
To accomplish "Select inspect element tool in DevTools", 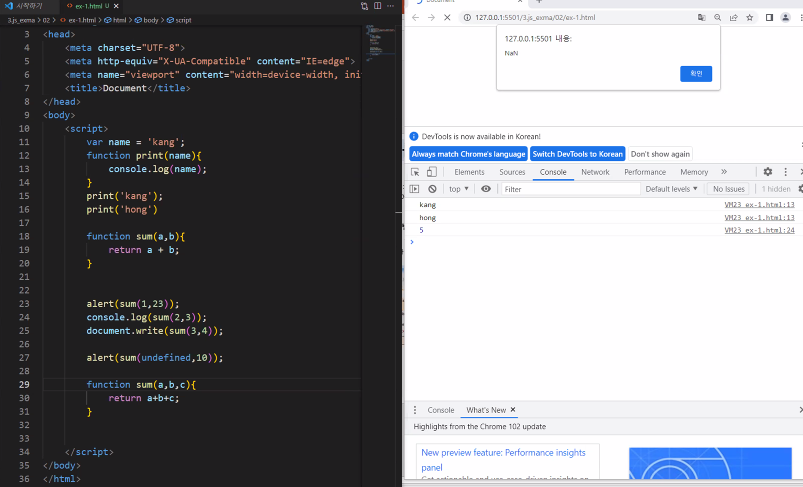I will click(415, 172).
